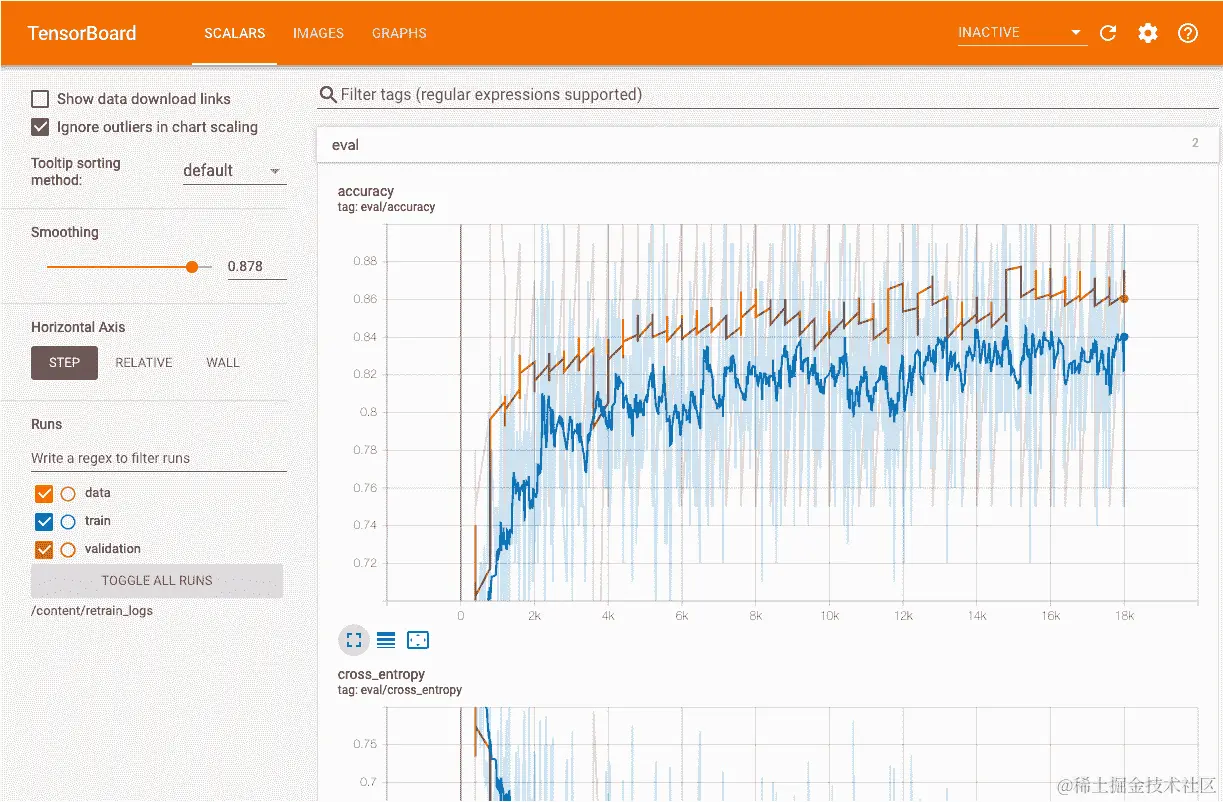This screenshot has height=802, width=1223.
Task: Click the orange endpoint marker on accuracy chart
Action: pos(1124,299)
